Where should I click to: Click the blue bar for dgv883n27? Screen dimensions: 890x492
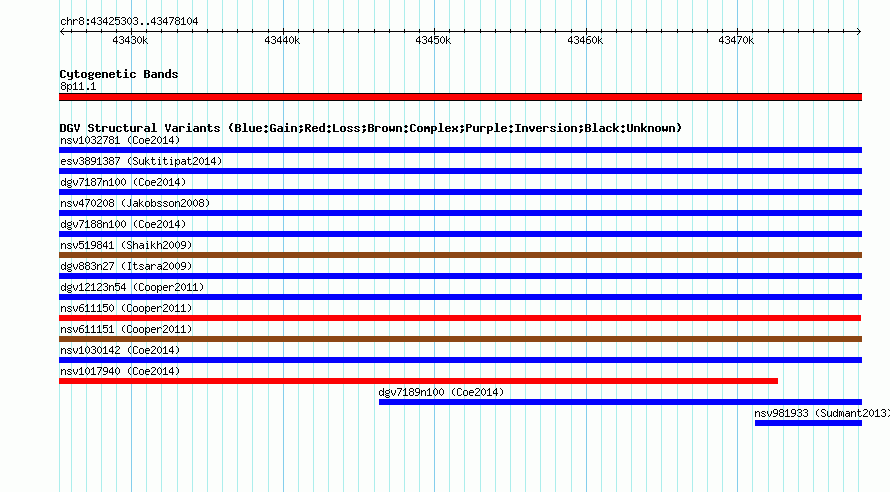[x=460, y=276]
